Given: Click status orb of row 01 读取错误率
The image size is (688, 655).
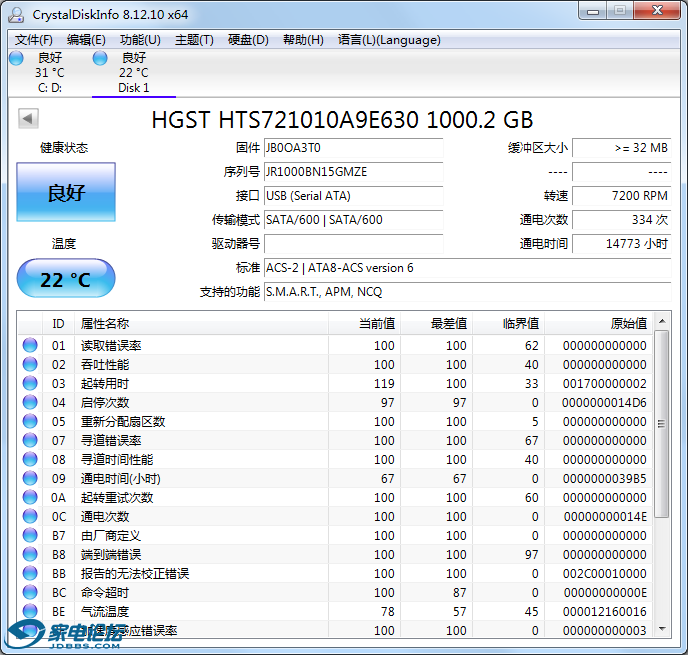Looking at the screenshot, I should point(30,345).
